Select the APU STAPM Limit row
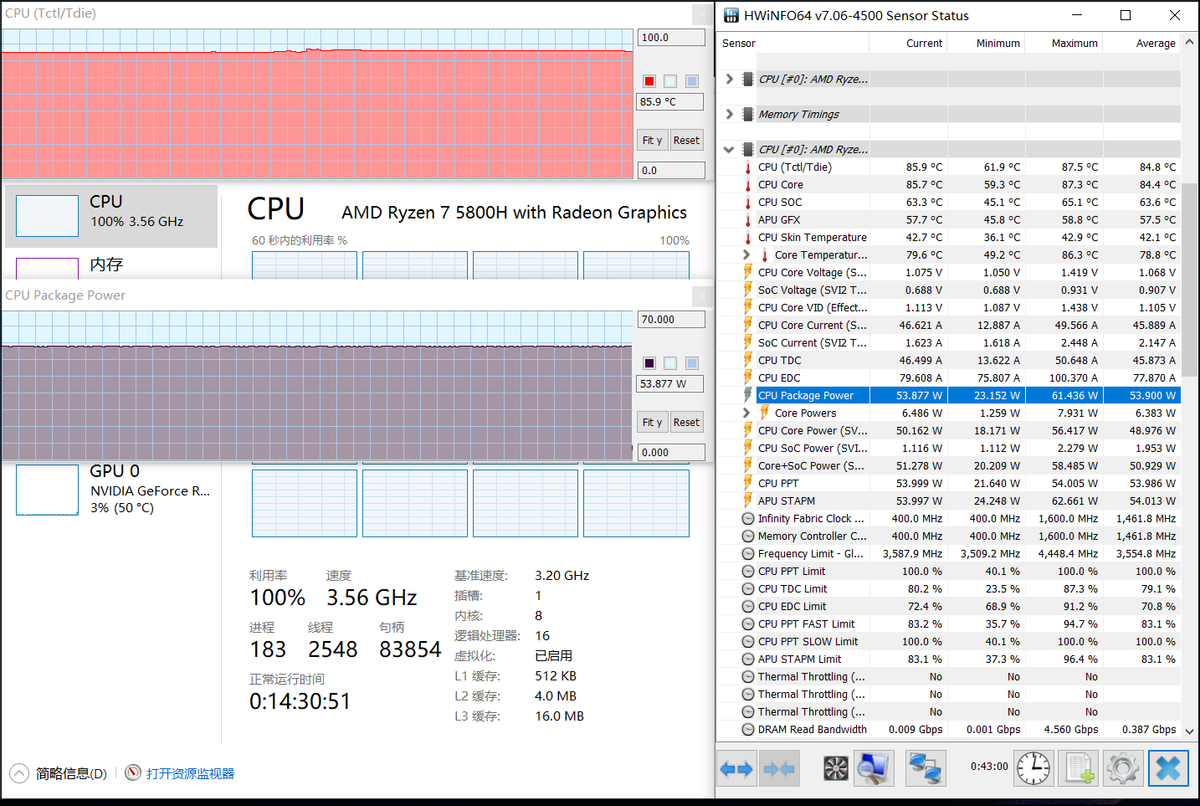 949,659
